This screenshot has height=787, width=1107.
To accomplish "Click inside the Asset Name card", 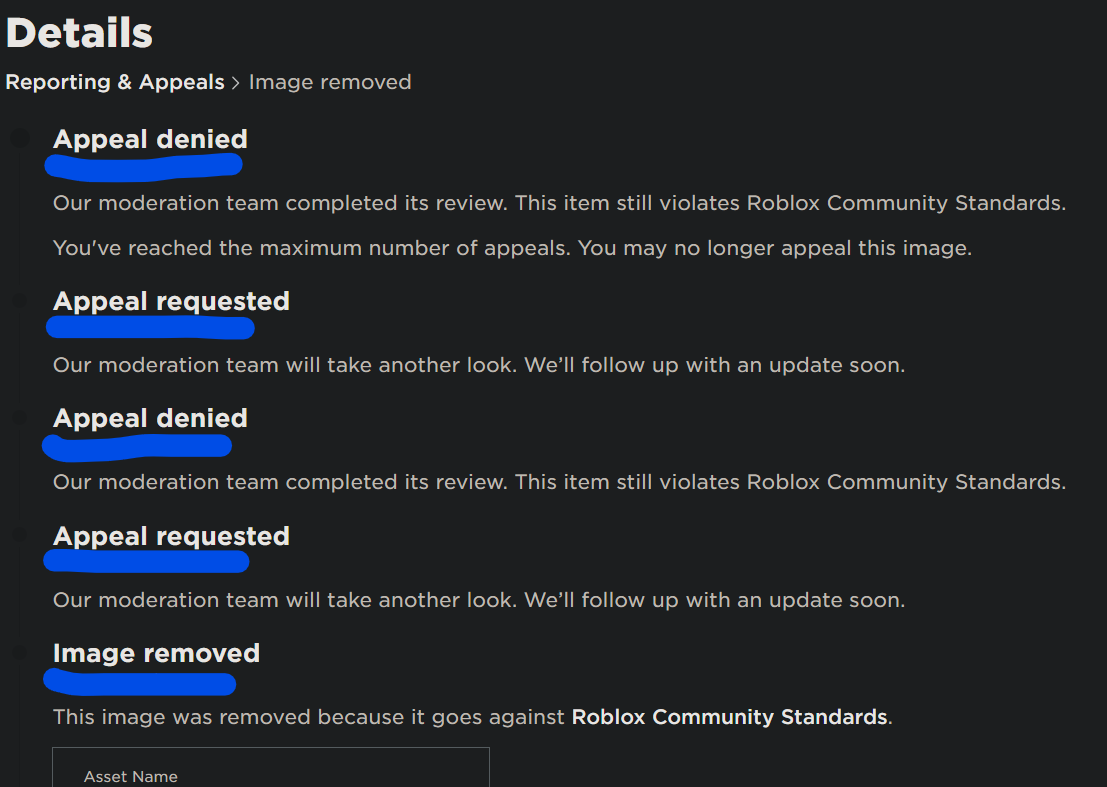I will click(270, 770).
